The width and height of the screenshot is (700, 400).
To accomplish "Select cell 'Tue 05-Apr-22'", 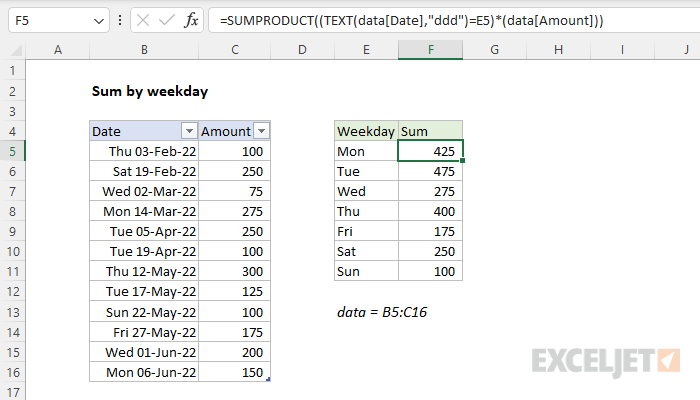I will point(144,231).
